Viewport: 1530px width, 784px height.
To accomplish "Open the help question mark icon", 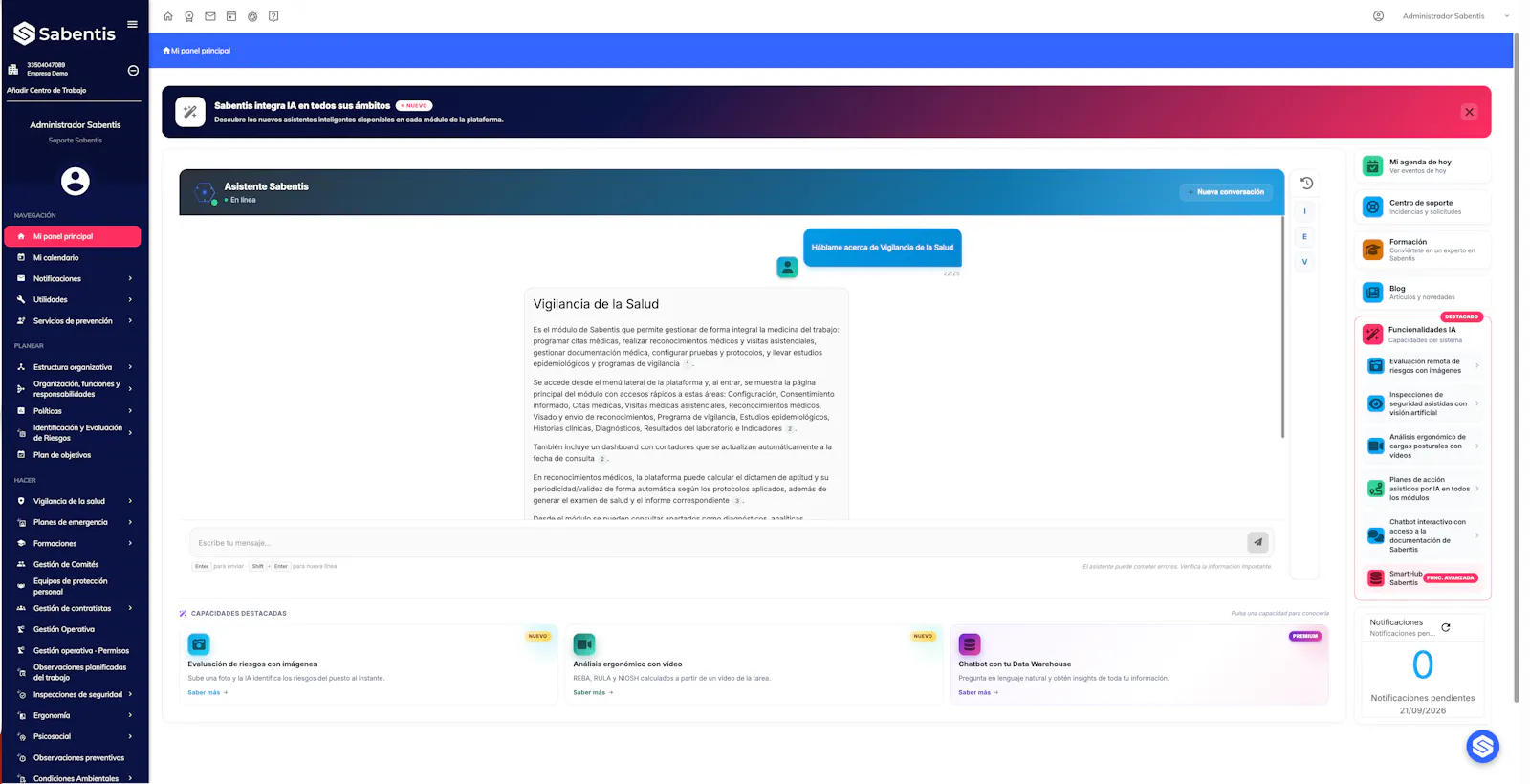I will coord(273,16).
